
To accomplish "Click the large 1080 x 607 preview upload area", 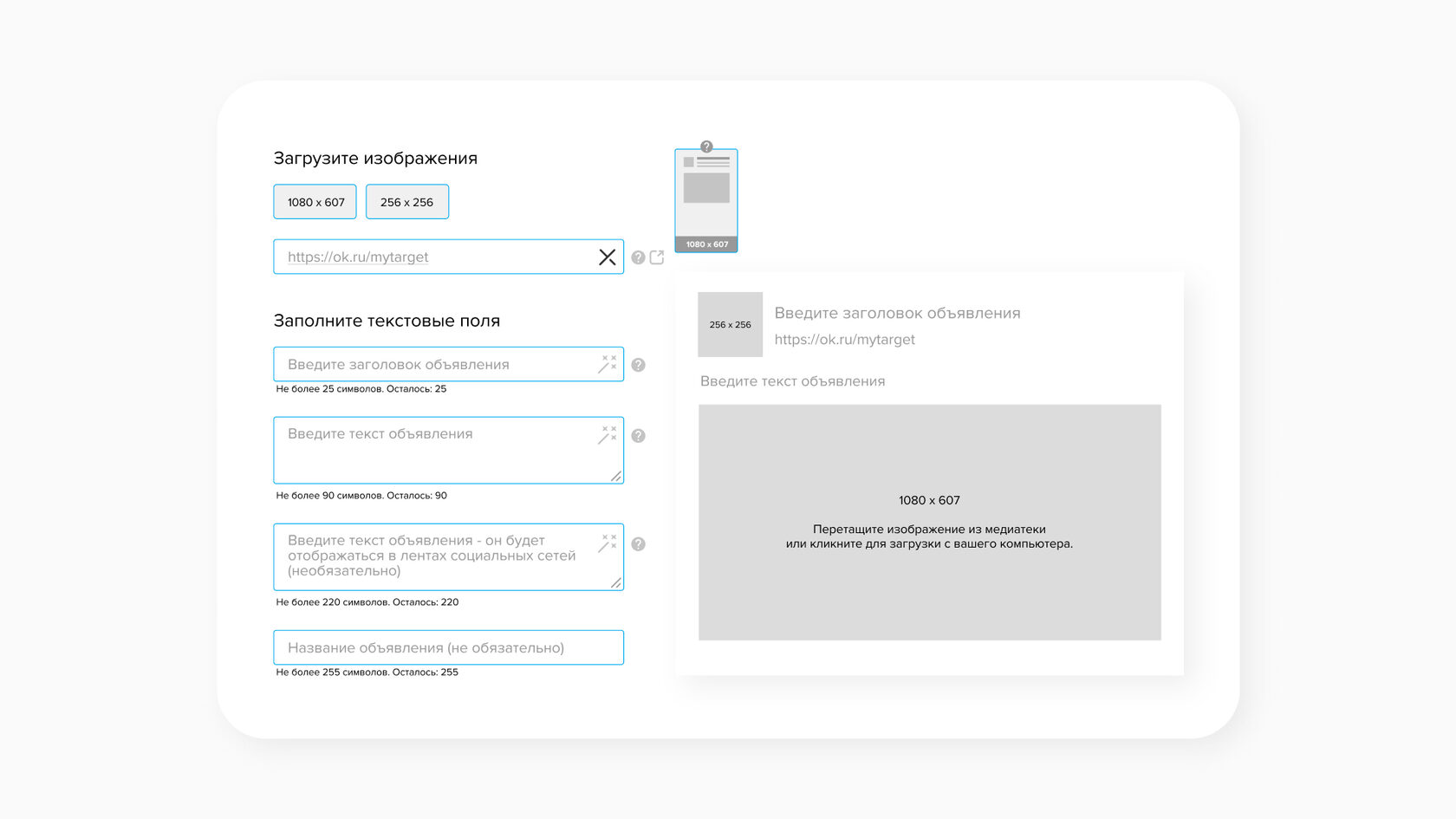I will click(x=929, y=523).
